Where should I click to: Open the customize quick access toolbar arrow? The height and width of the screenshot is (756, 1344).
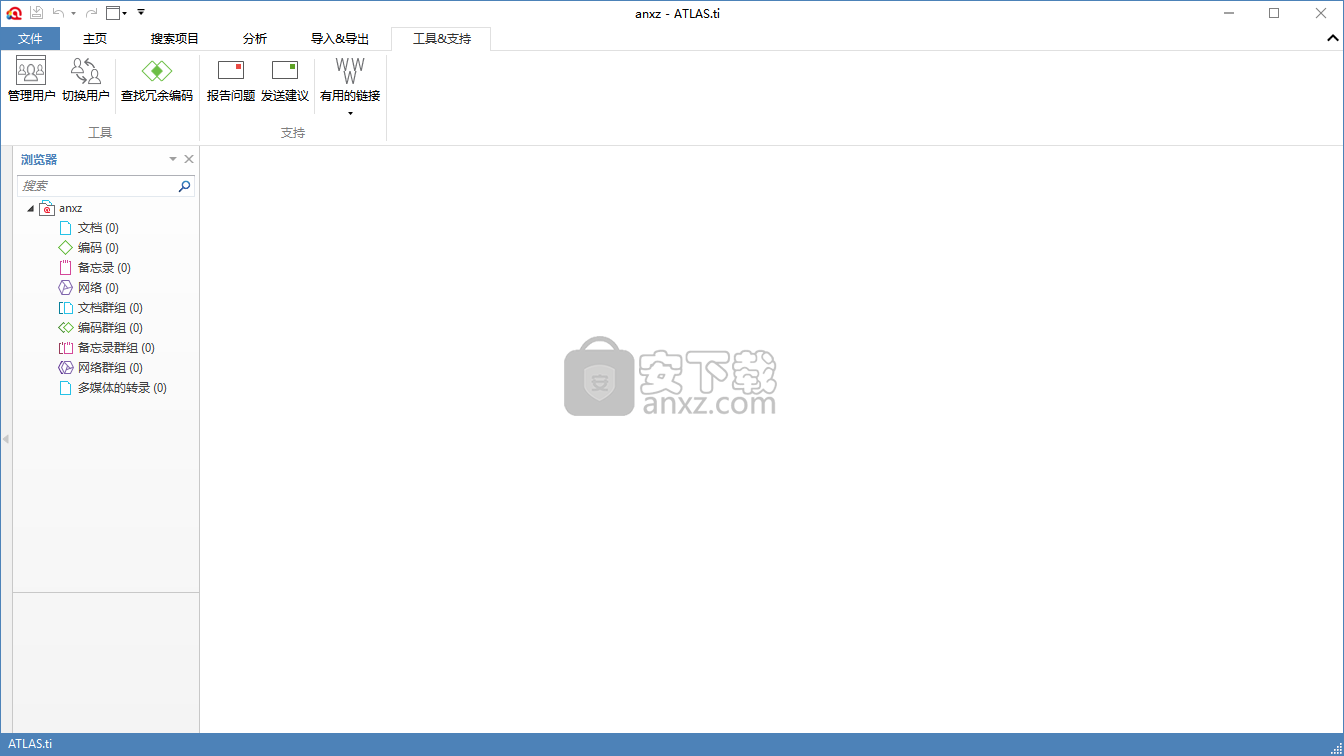(141, 13)
